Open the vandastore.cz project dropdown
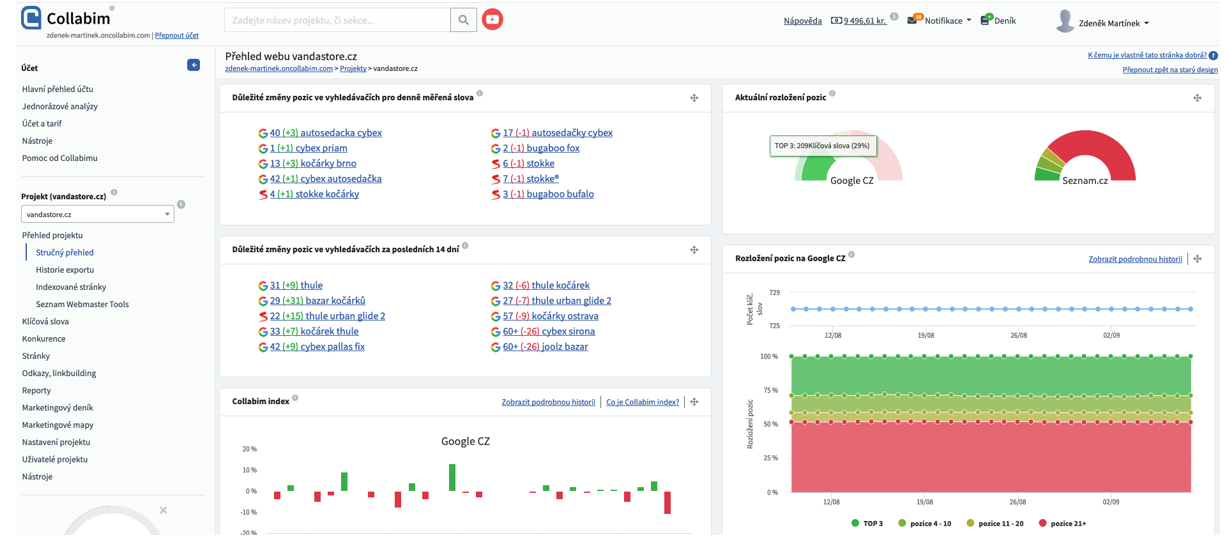Screen dimensions: 1228x557 coord(97,214)
